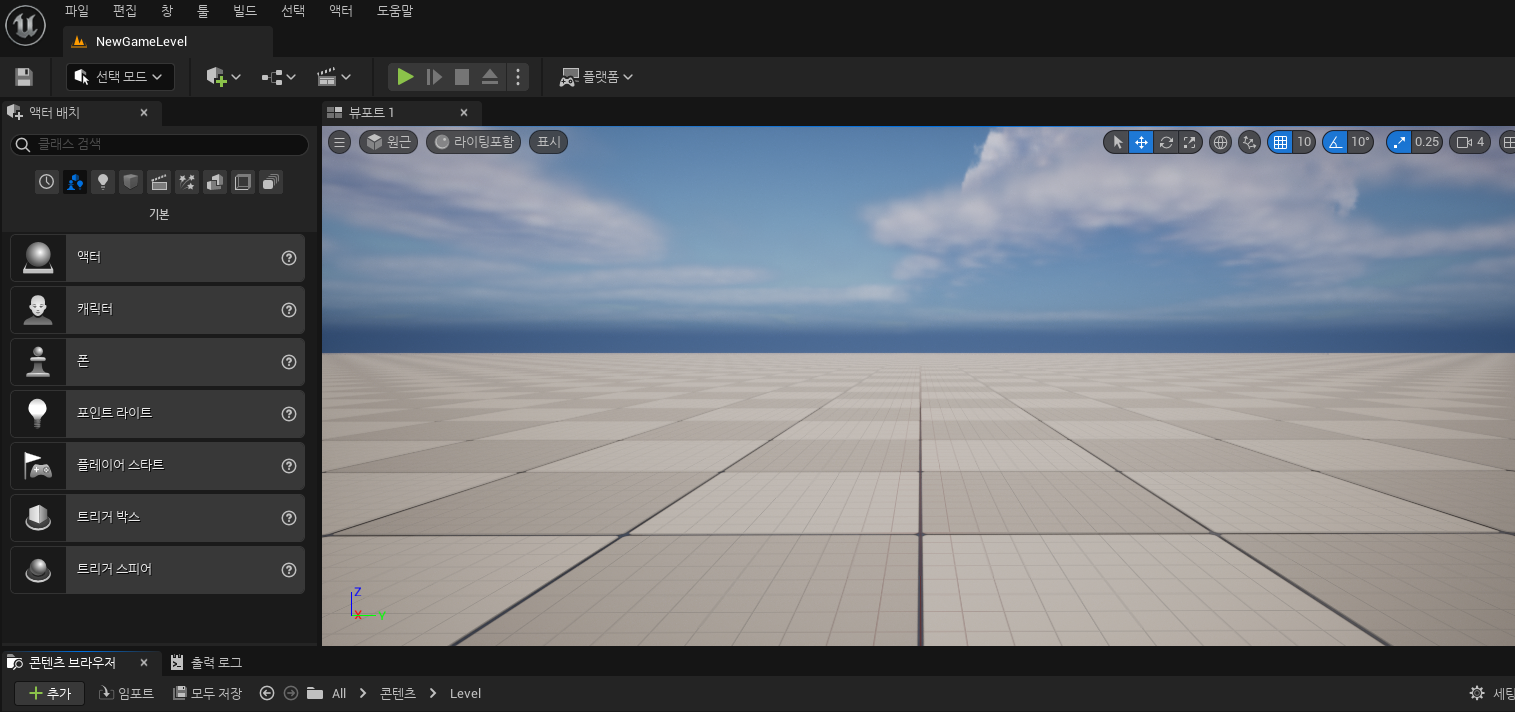Select the 플레이어 스타트 entry

pos(158,466)
